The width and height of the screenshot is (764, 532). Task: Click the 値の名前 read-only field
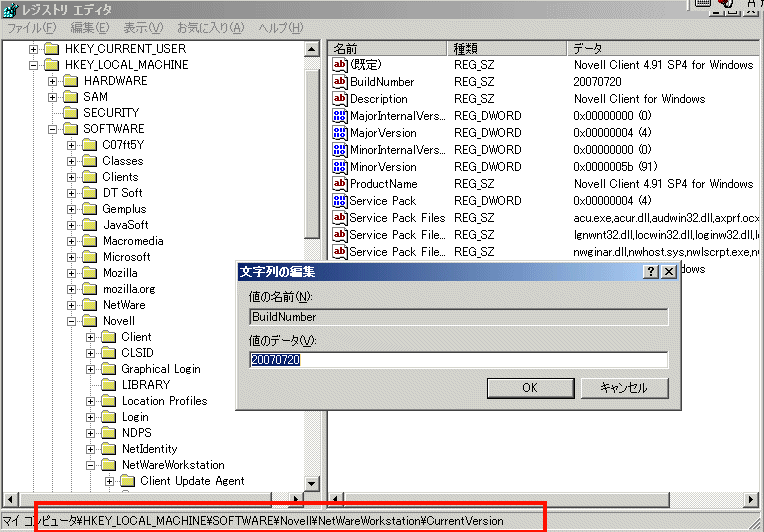[458, 317]
